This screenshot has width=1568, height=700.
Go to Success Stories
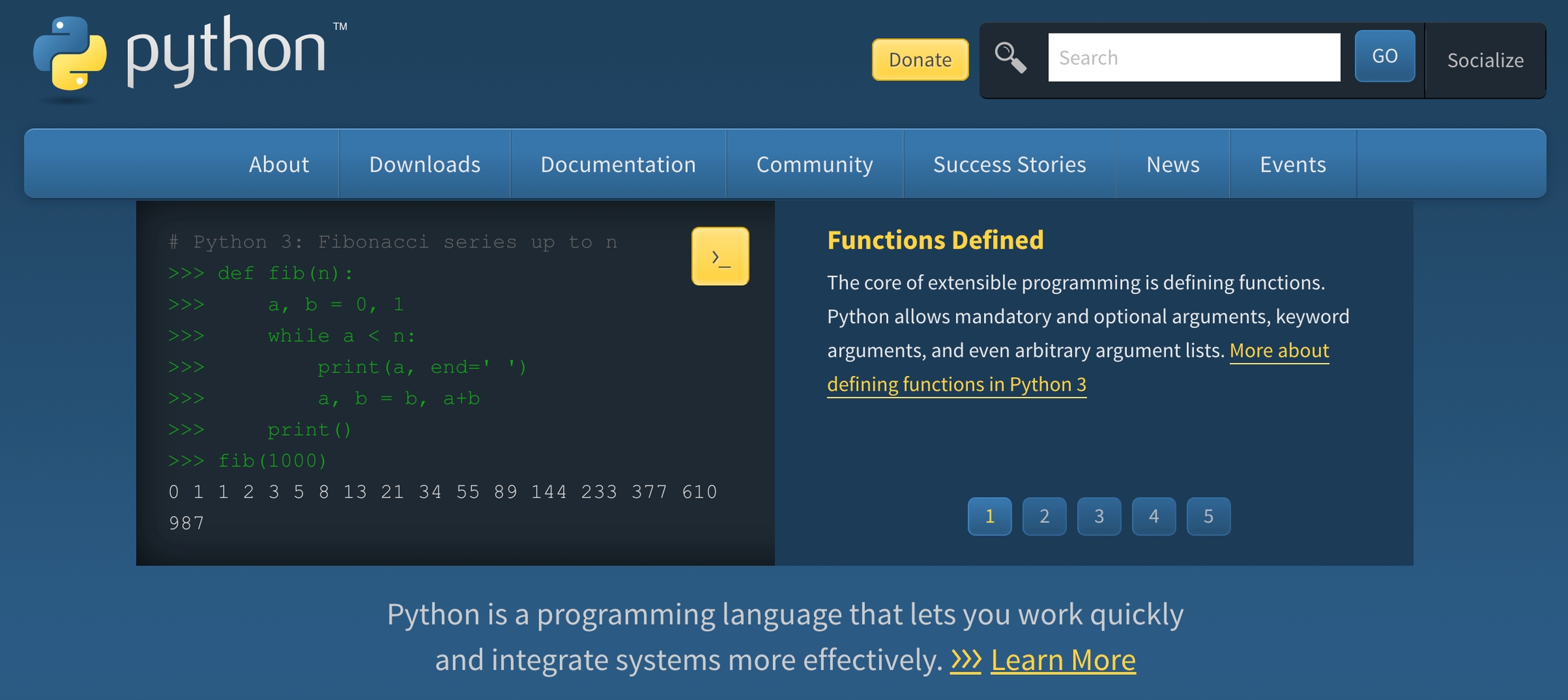(x=1009, y=164)
